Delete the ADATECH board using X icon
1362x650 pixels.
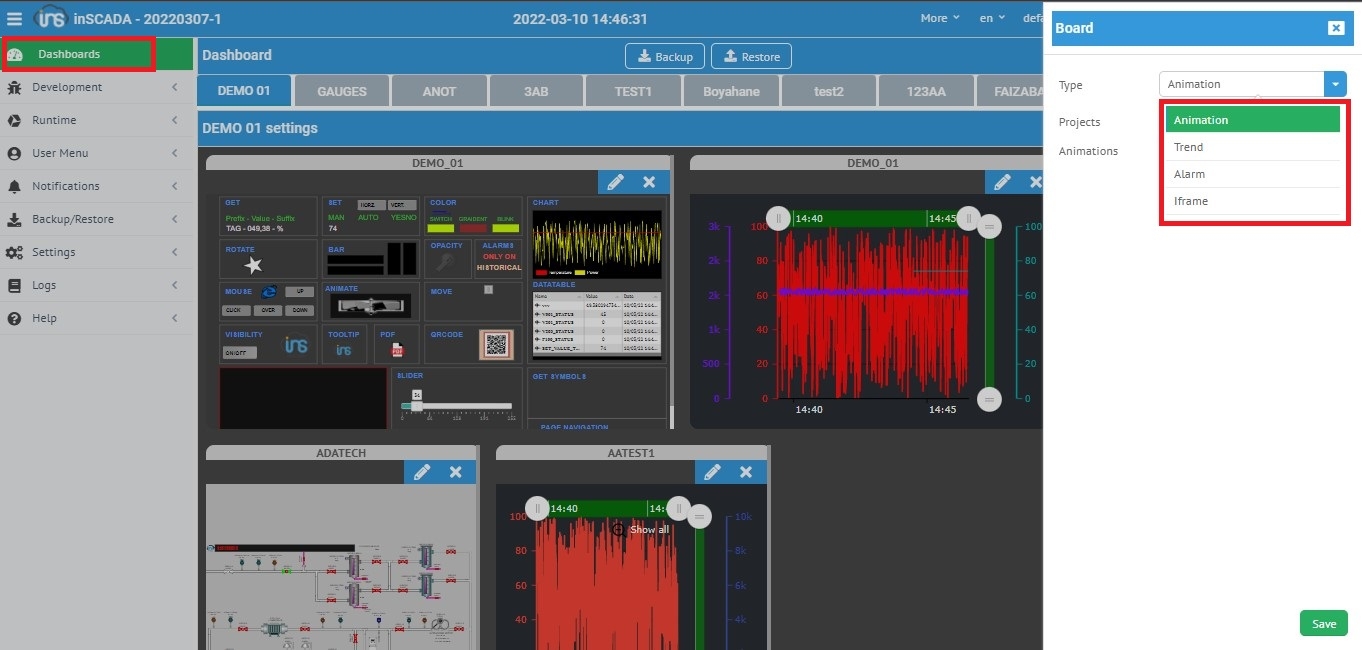tap(455, 472)
